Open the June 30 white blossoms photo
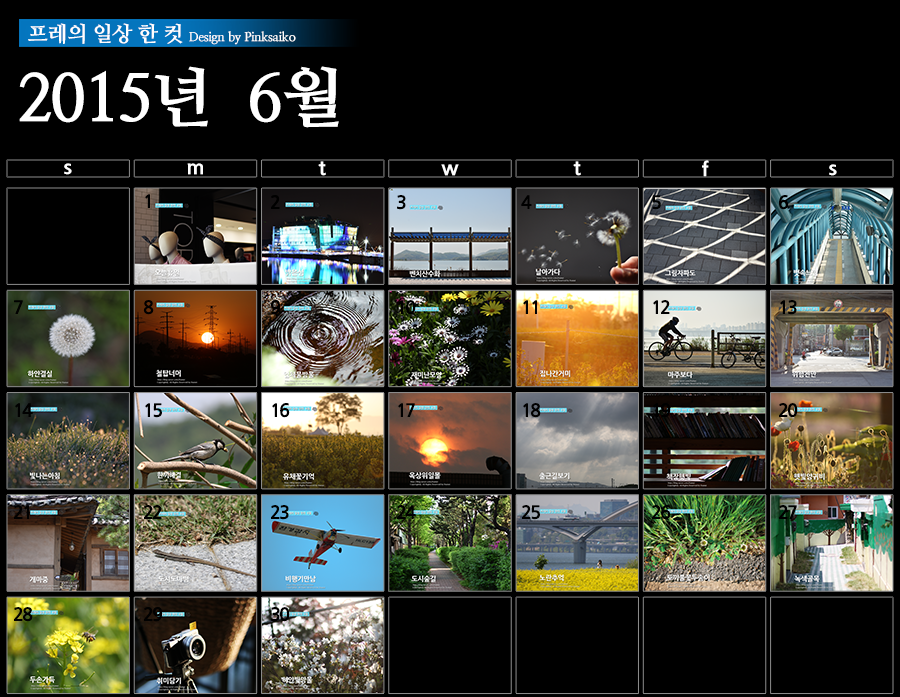 pyautogui.click(x=322, y=645)
